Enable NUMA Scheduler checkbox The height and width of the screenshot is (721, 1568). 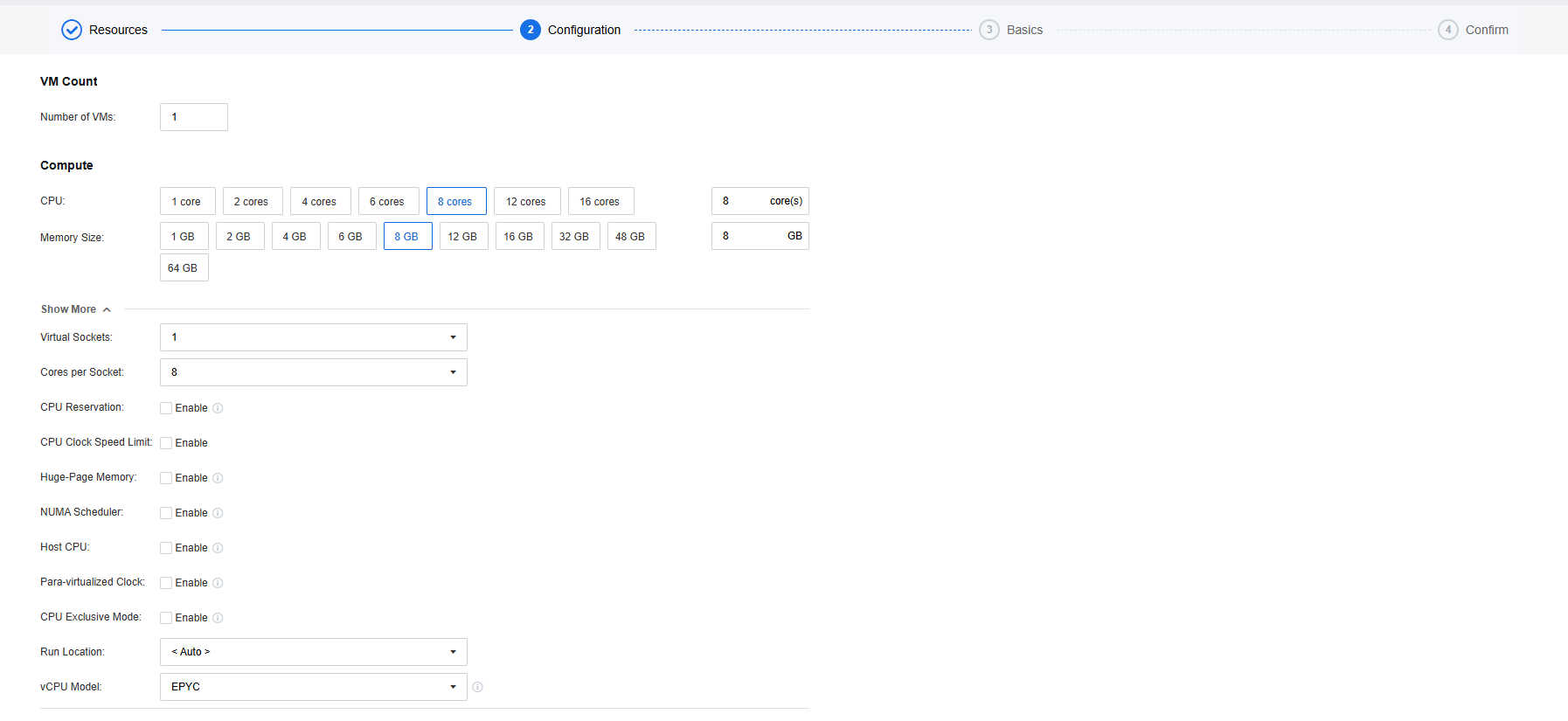(x=166, y=513)
